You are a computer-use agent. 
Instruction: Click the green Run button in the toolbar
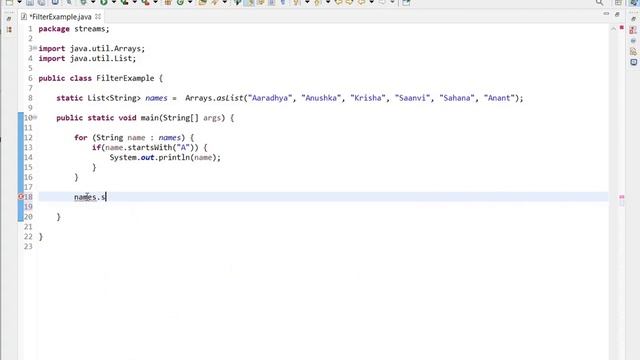(x=104, y=2)
